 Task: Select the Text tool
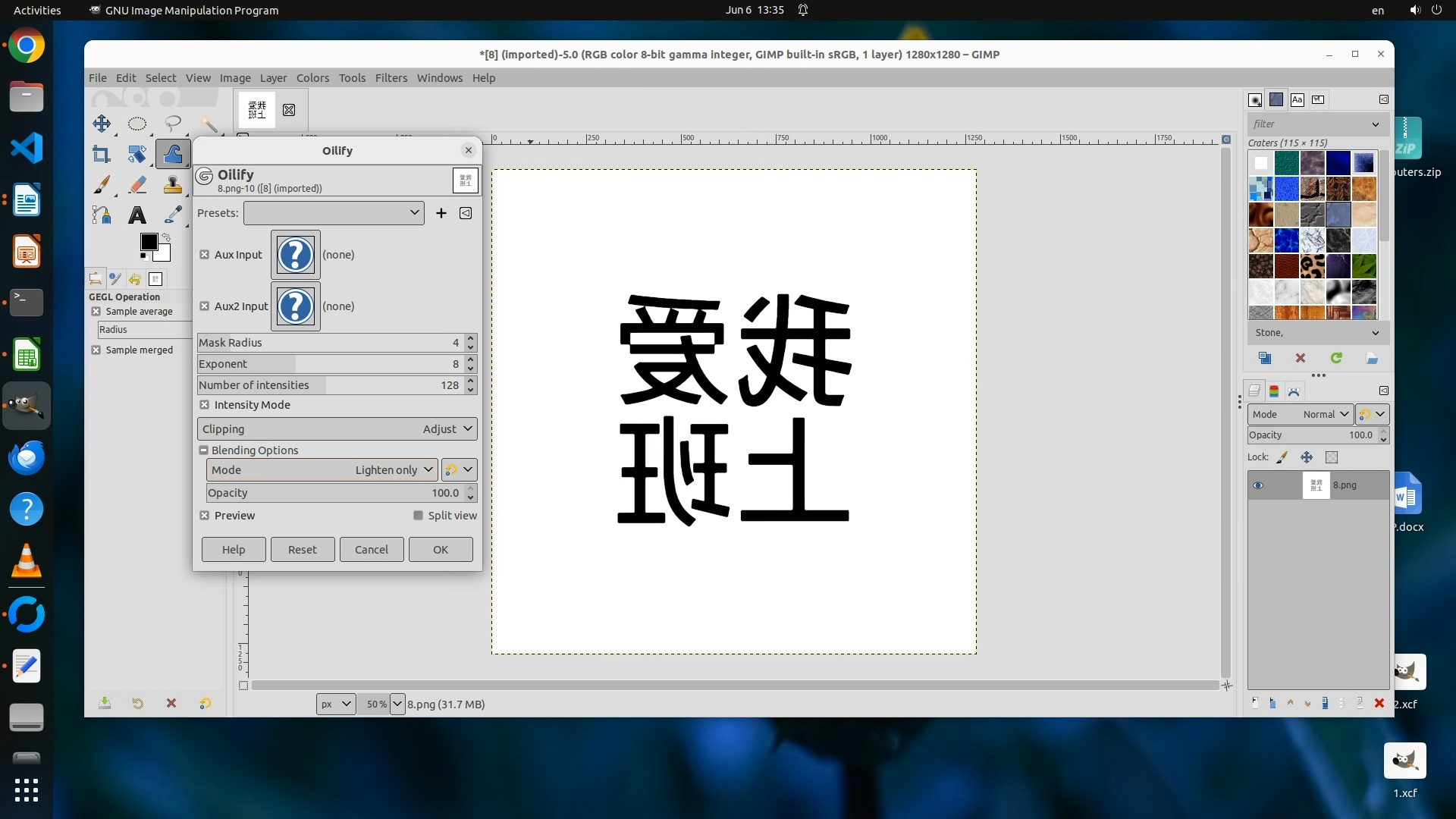(137, 215)
